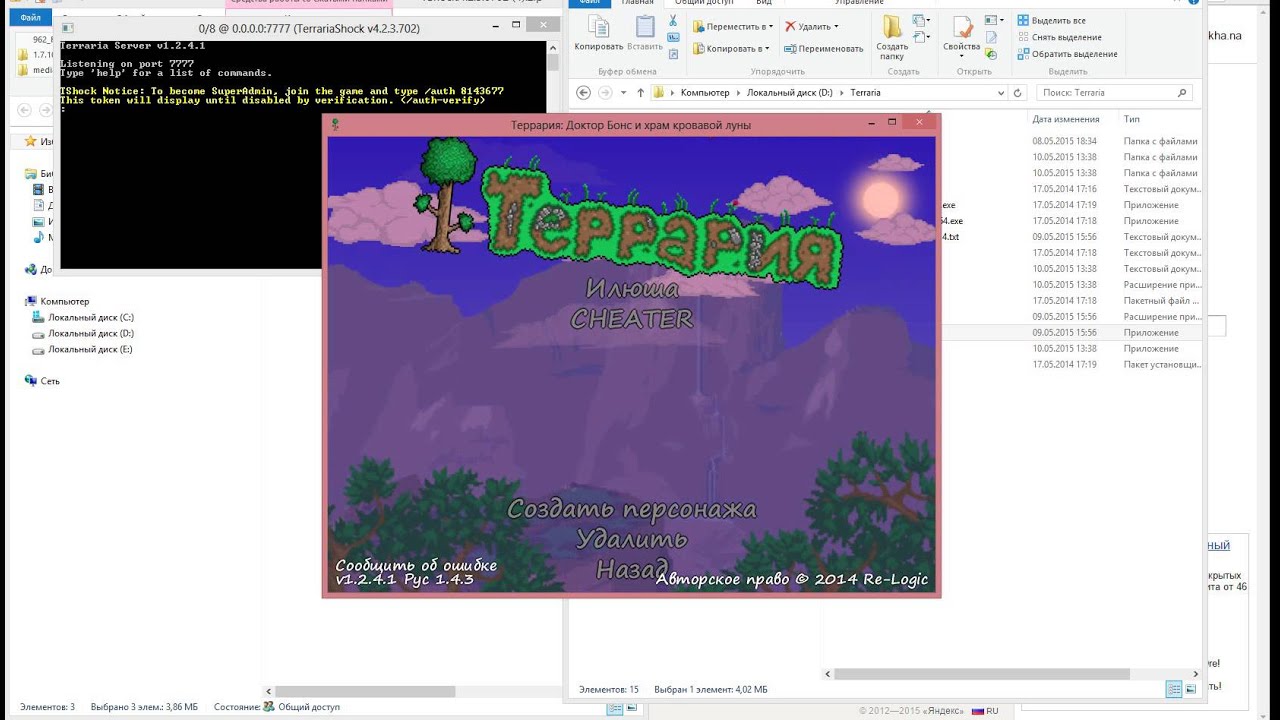Sort by Дата изменения column header
Viewport: 1280px width, 720px height.
pos(1065,119)
